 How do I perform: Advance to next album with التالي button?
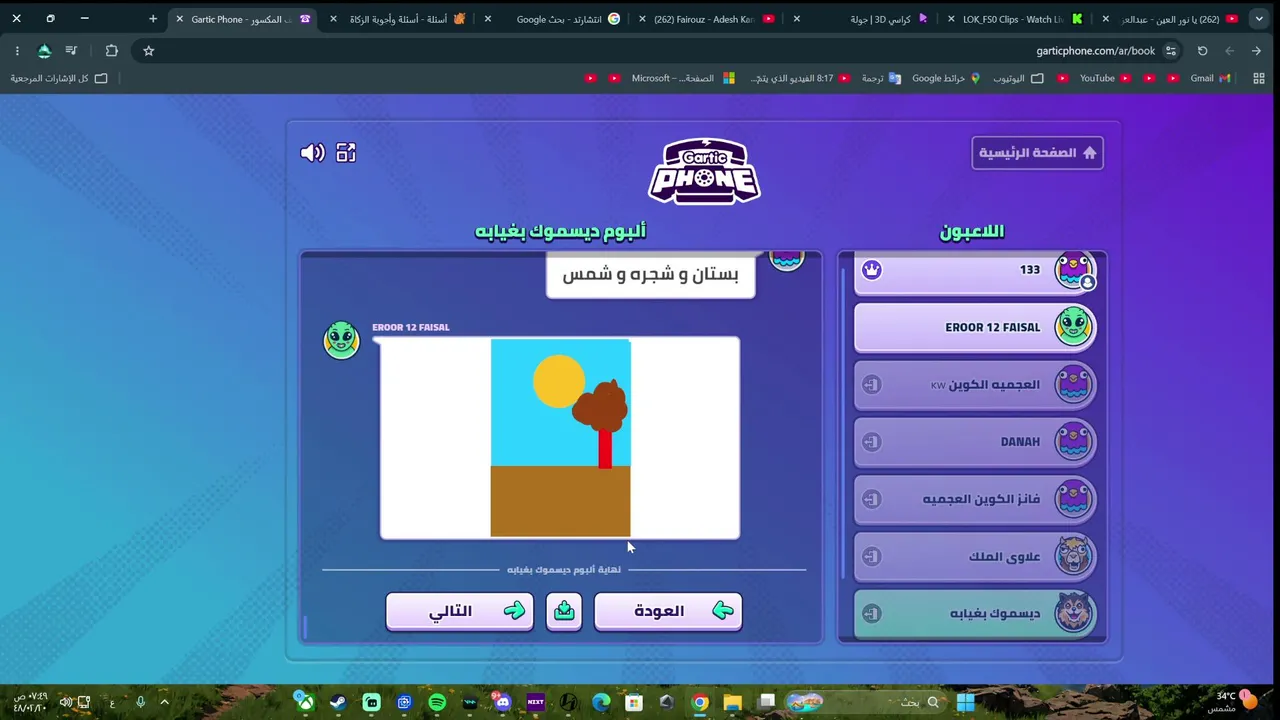pyautogui.click(x=459, y=611)
